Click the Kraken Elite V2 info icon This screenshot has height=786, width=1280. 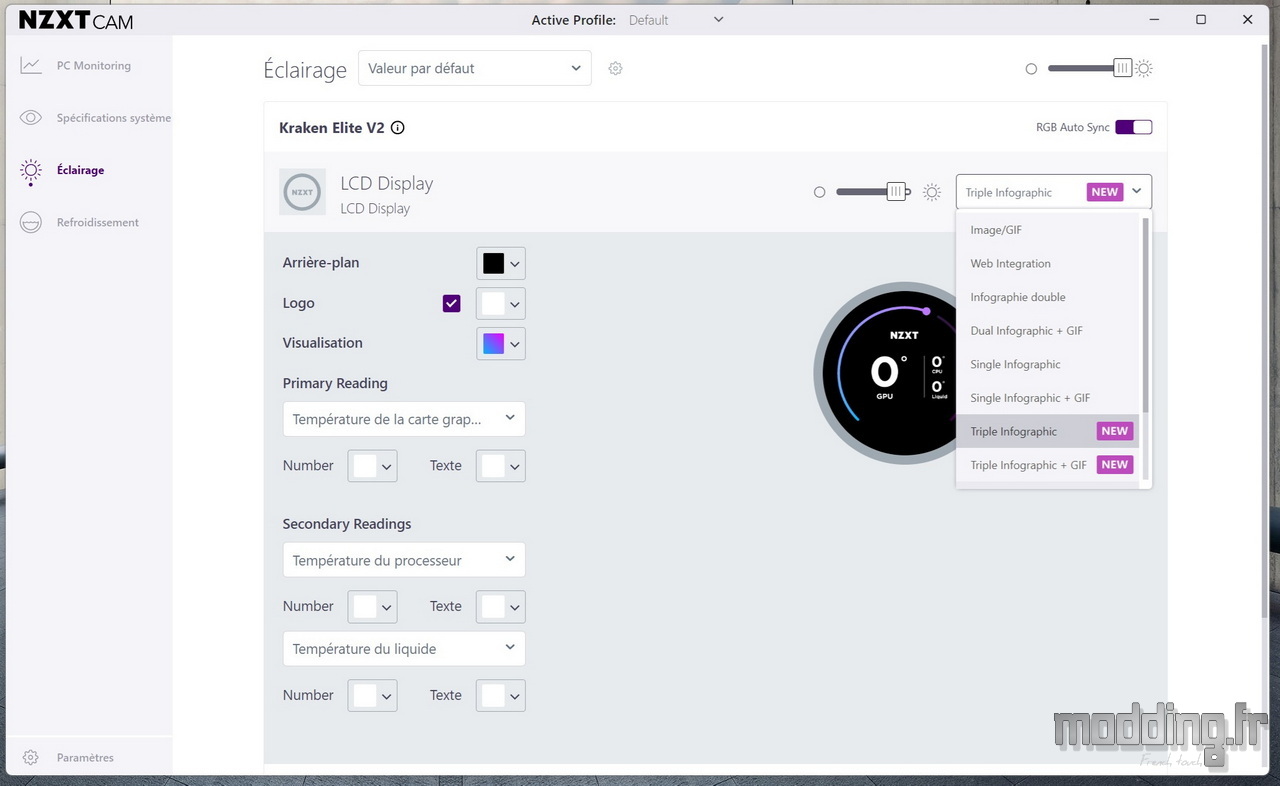398,128
